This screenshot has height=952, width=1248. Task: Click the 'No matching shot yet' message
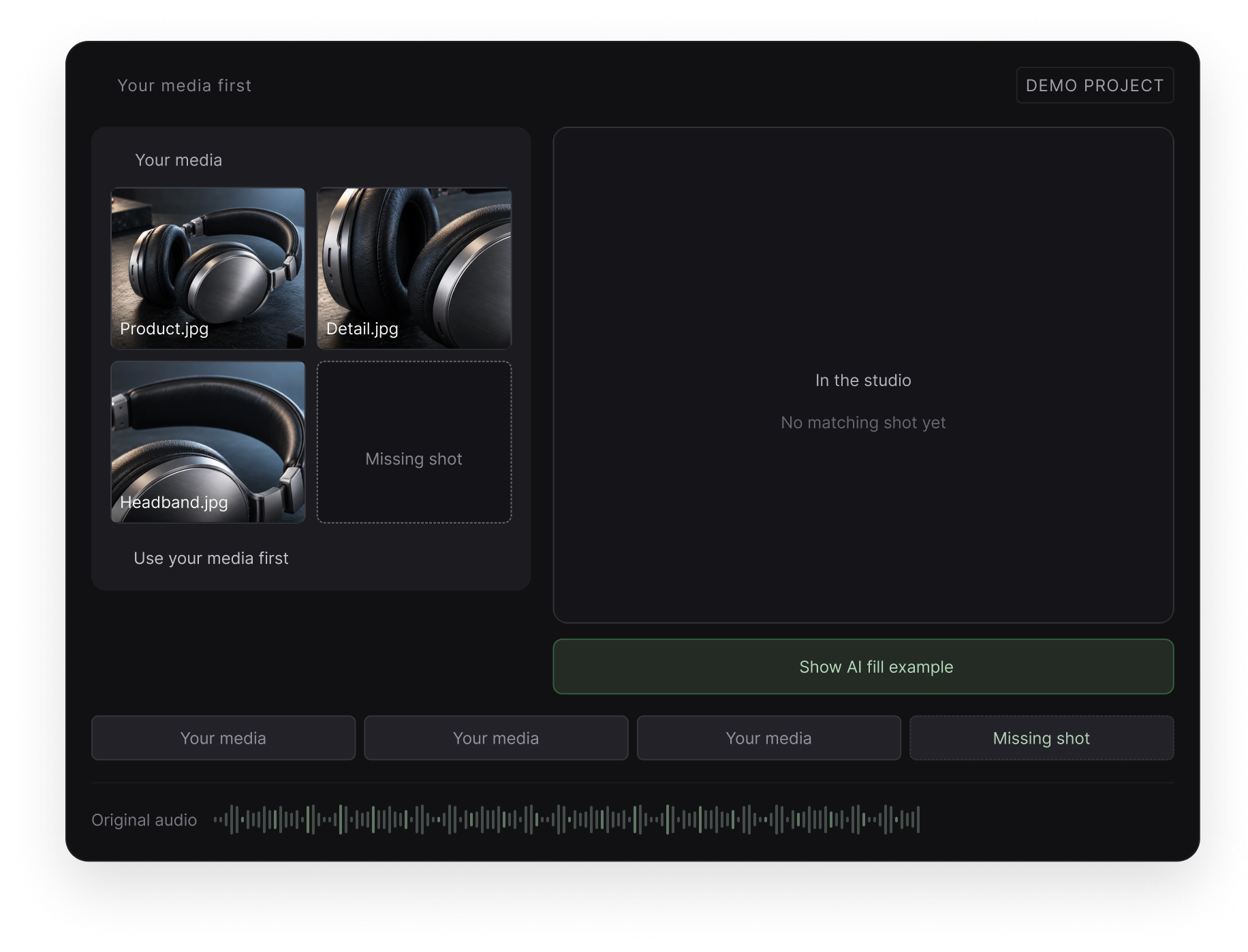863,423
